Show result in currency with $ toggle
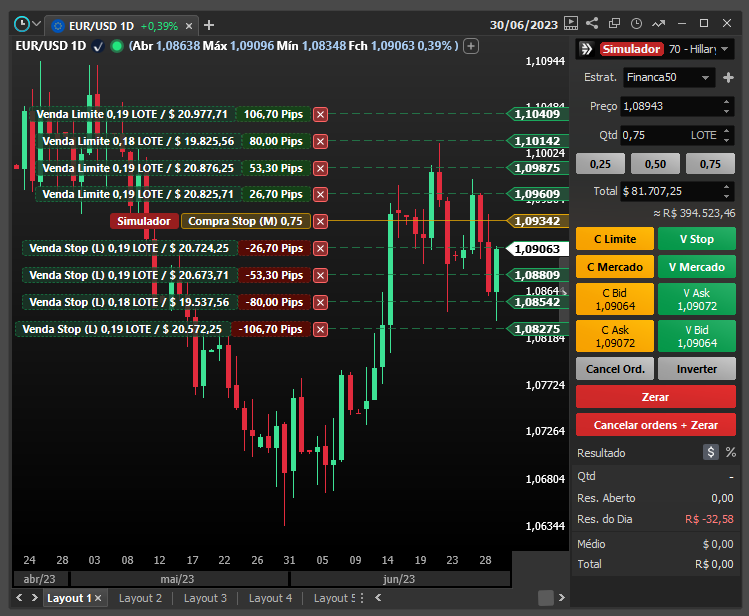This screenshot has width=749, height=616. pos(711,452)
